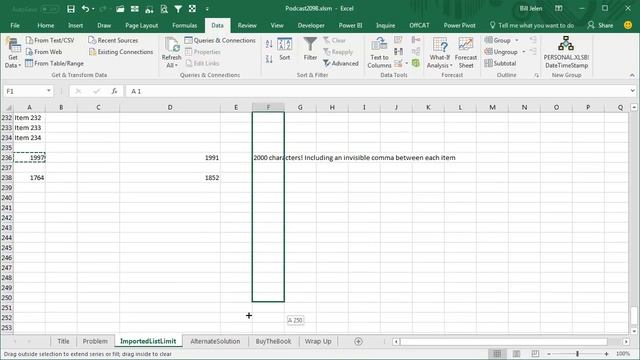
Task: Click the Relationships icon in Data Tools
Action: (416, 51)
